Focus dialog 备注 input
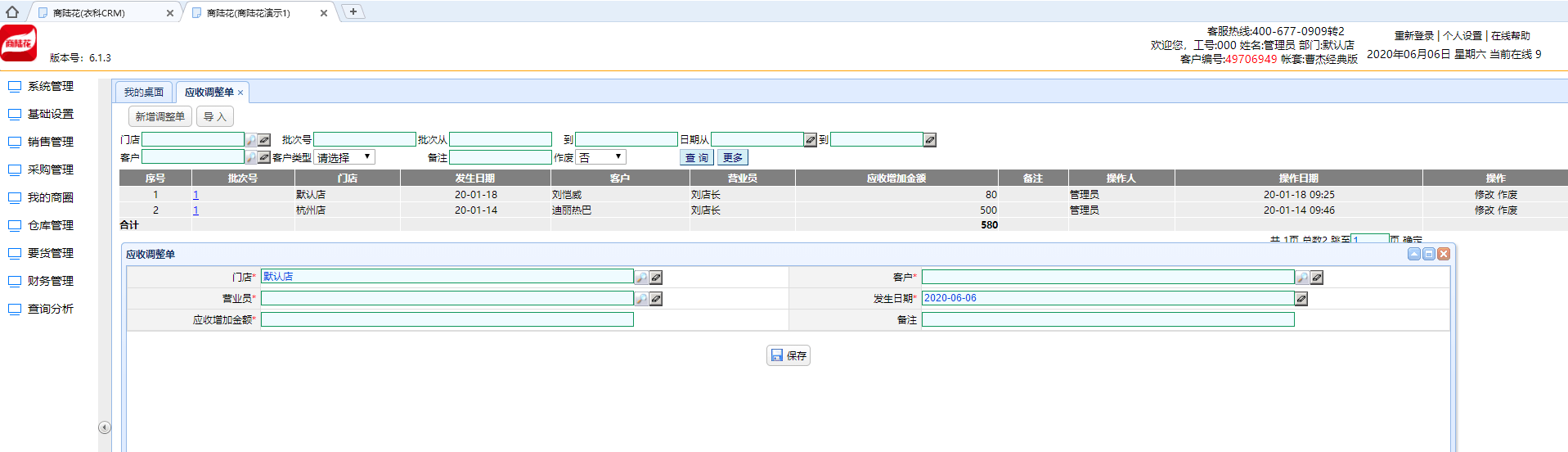This screenshot has width=1568, height=452. 1108,319
